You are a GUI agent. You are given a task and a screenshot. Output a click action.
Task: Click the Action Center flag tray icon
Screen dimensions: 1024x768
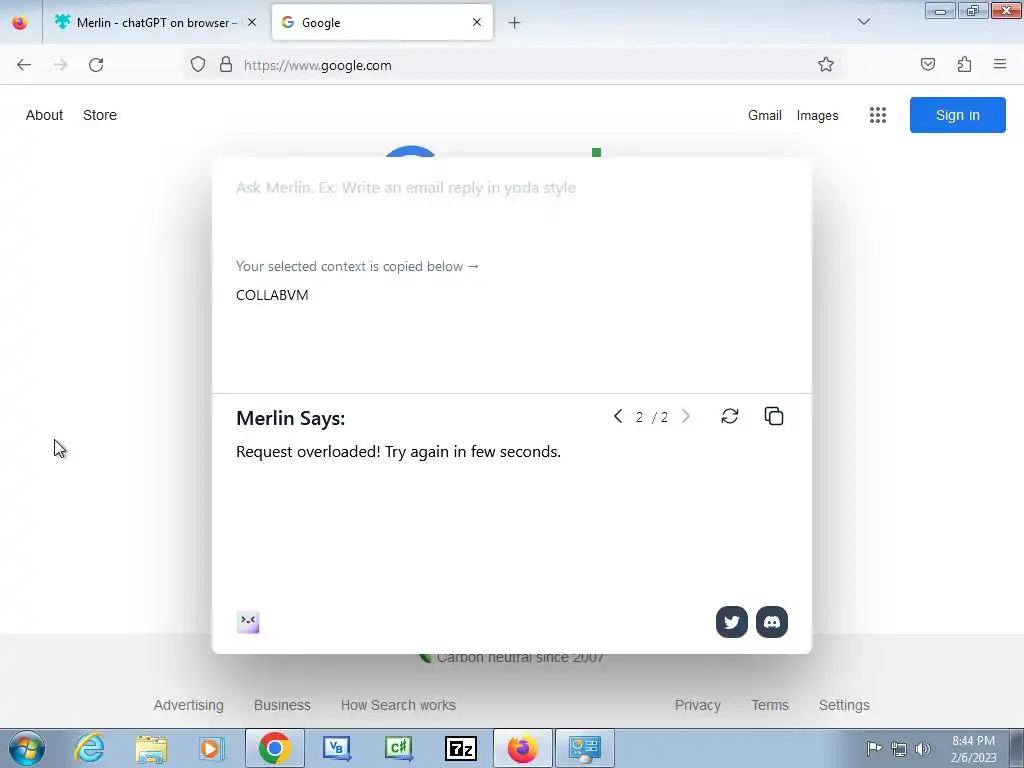click(x=874, y=748)
